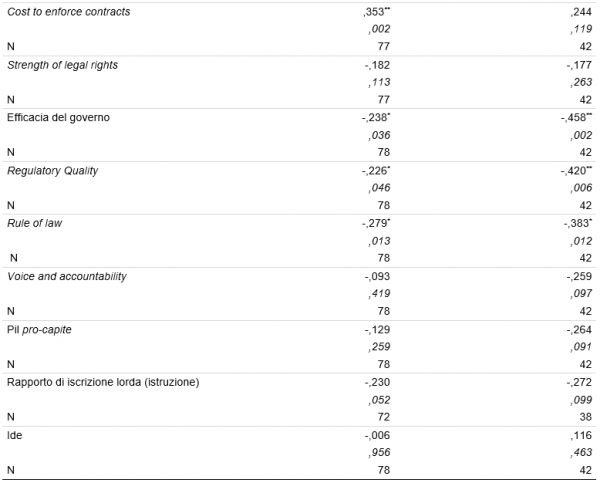Click the ,244 value in Cost row

click(581, 11)
